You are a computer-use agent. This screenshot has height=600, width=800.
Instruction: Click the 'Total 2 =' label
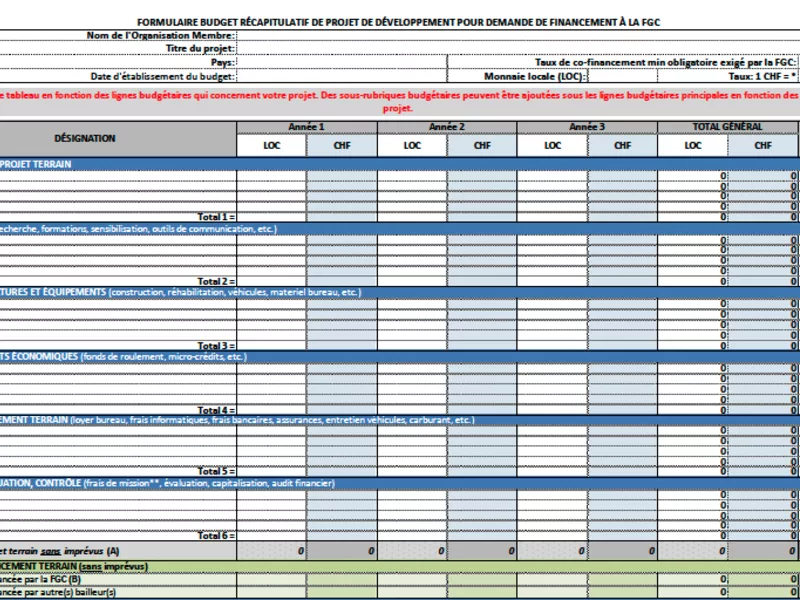[x=216, y=281]
